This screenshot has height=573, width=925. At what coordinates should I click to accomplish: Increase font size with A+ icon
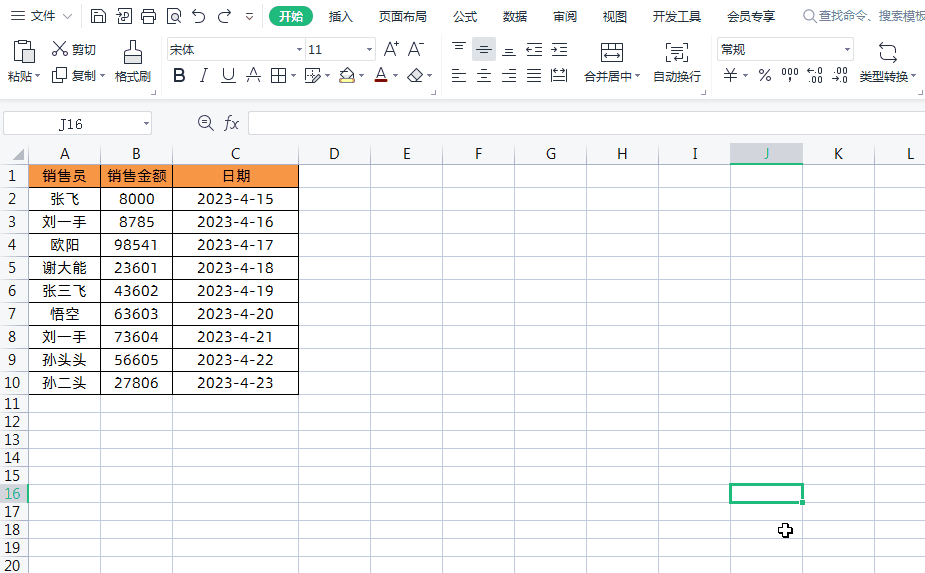tap(391, 49)
